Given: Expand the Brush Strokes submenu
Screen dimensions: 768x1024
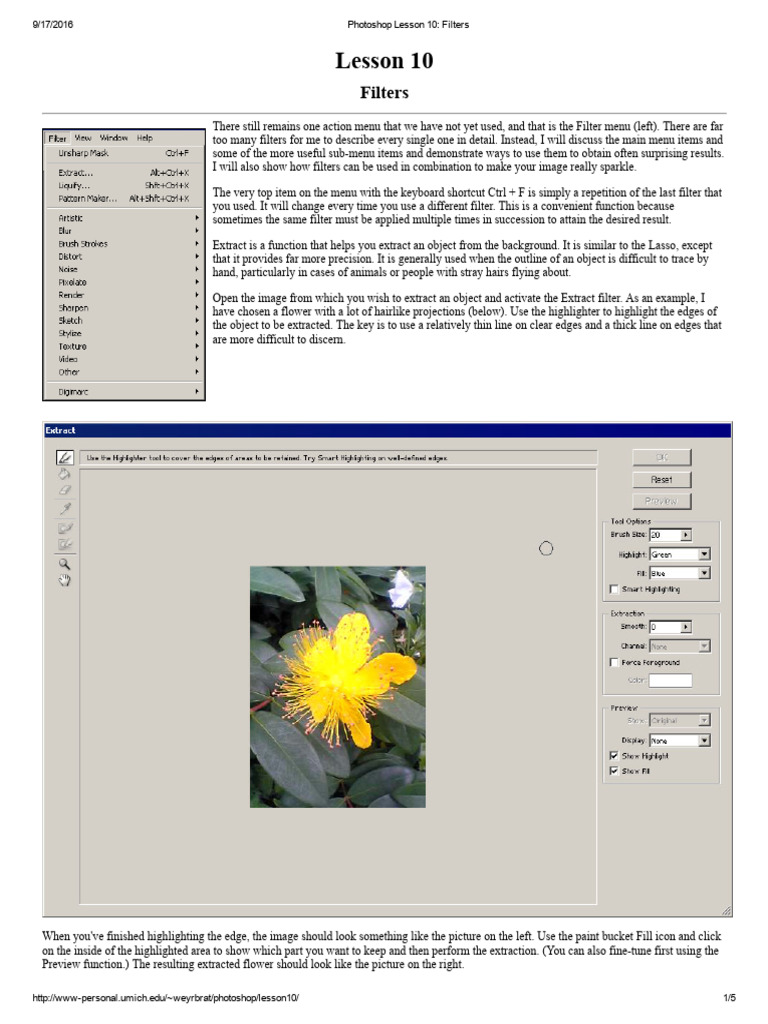Looking at the screenshot, I should point(124,244).
